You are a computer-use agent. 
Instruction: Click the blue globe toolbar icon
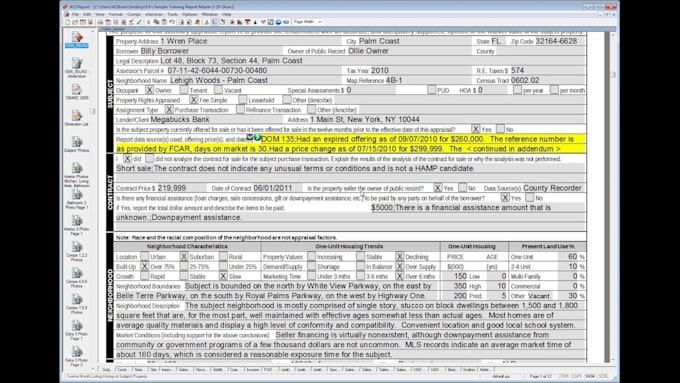click(x=278, y=22)
